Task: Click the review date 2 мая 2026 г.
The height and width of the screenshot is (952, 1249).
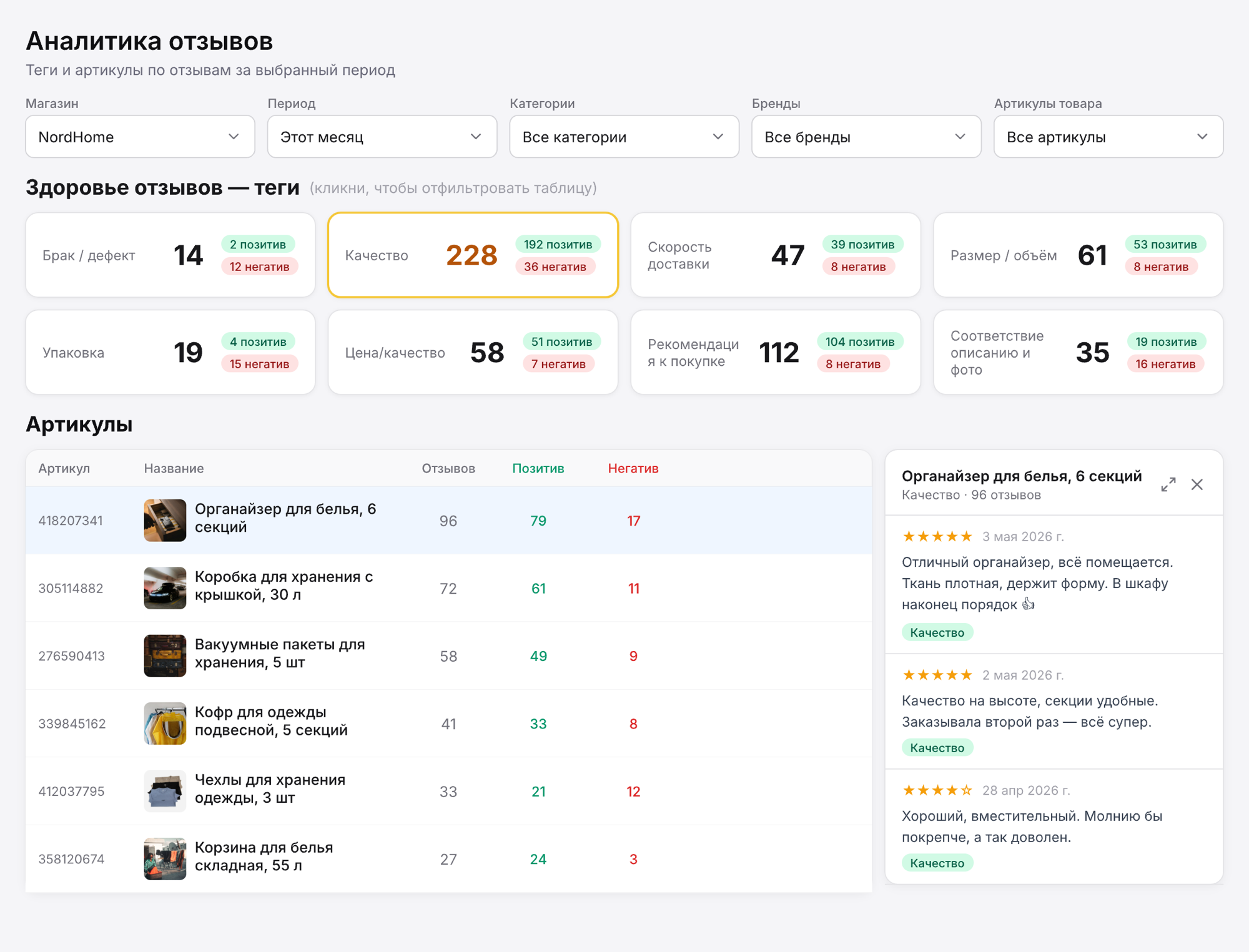Action: 1023,675
